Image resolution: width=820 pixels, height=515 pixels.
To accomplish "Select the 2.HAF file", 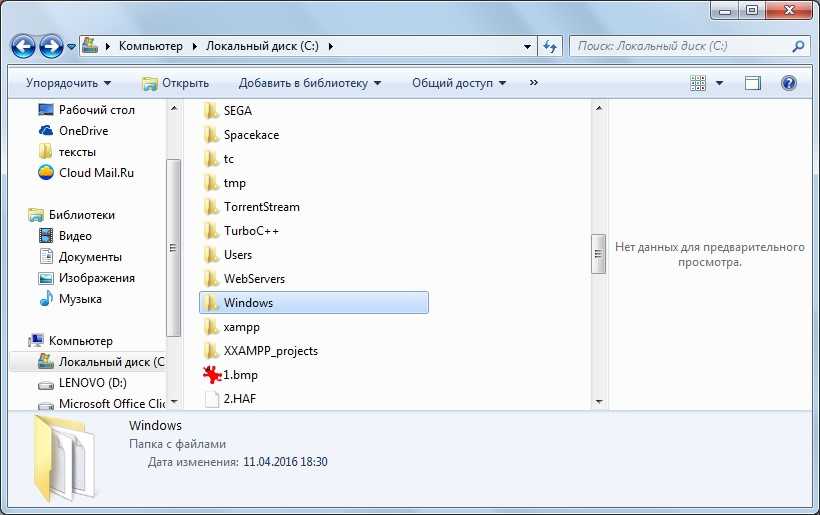I will tap(230, 399).
